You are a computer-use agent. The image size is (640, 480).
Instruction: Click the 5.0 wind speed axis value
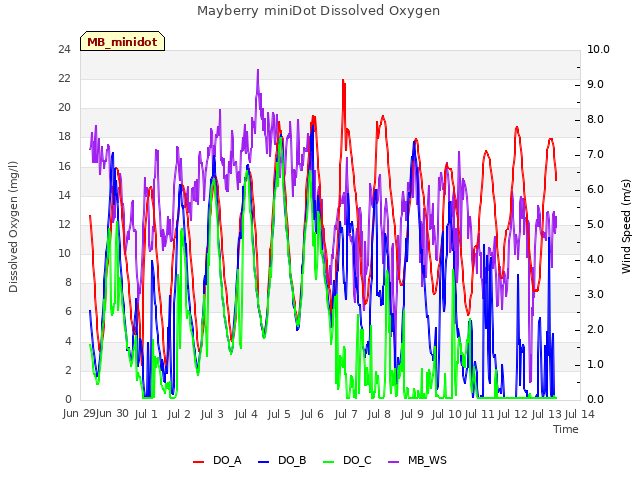(x=596, y=225)
